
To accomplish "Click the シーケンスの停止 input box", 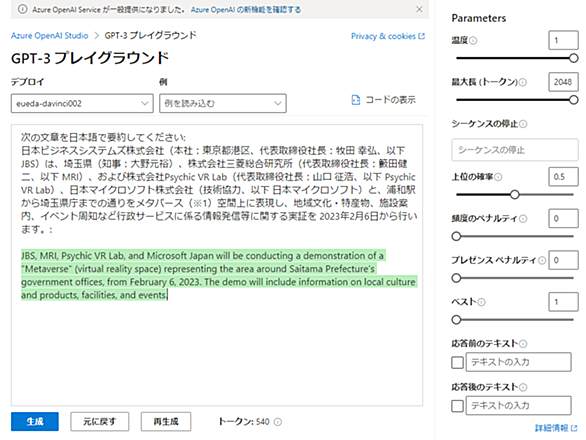I will pyautogui.click(x=515, y=150).
